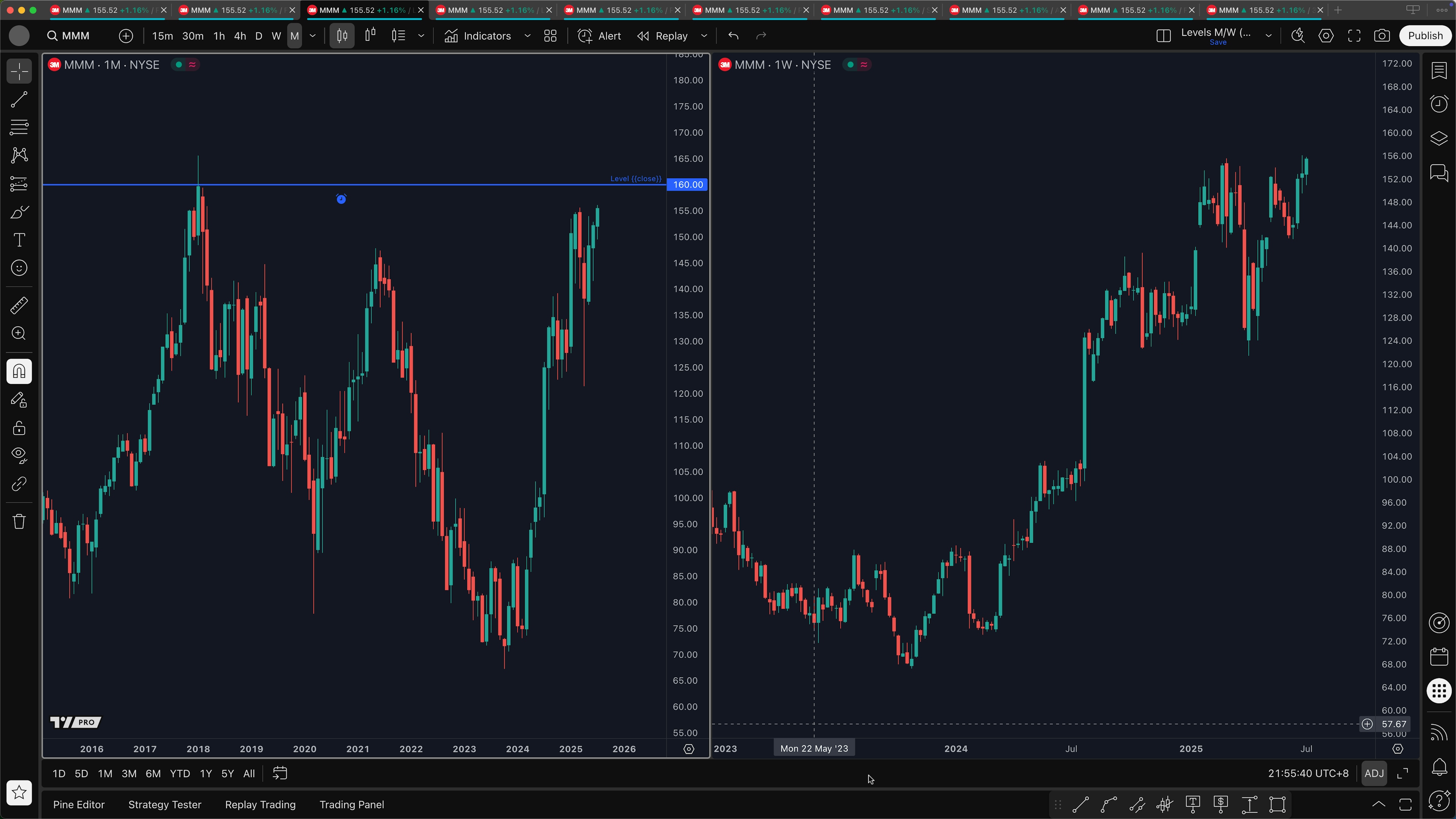Select the M monthly timeframe
1456x819 pixels.
295,36
